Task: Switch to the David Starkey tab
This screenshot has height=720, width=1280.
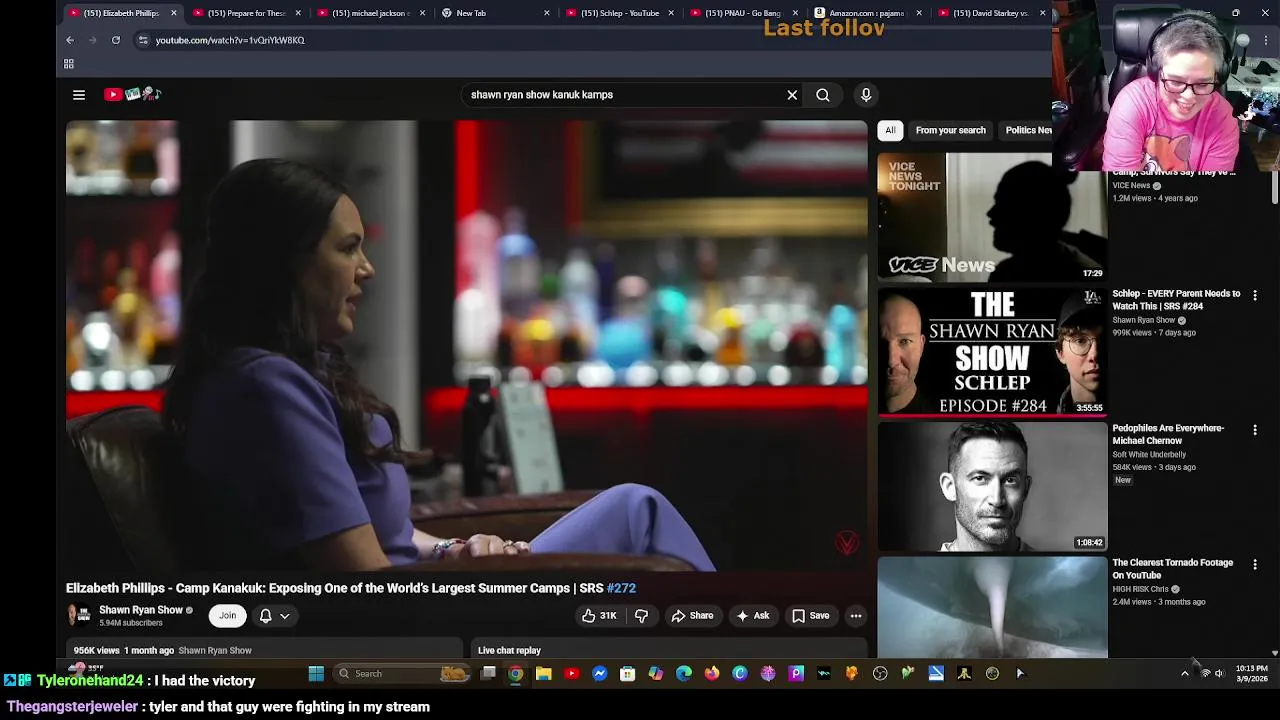Action: pos(990,13)
